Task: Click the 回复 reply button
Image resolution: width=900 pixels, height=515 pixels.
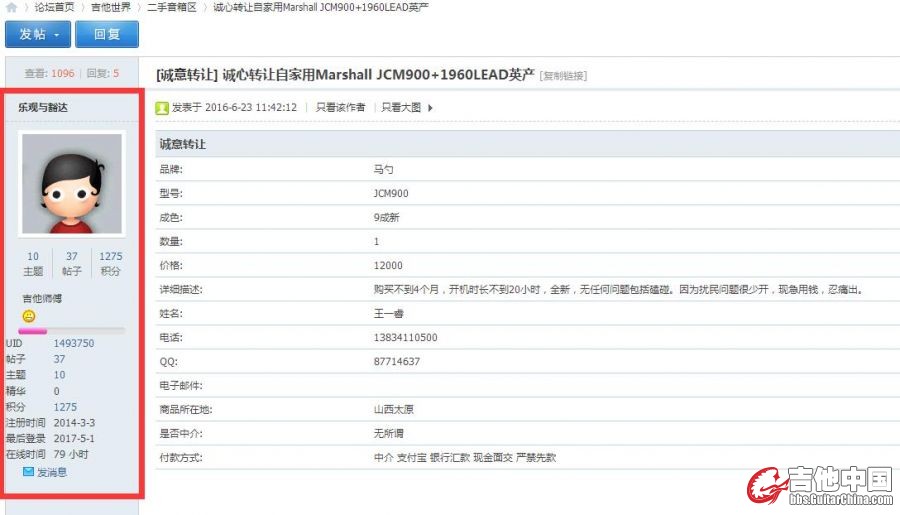Action: pos(107,34)
